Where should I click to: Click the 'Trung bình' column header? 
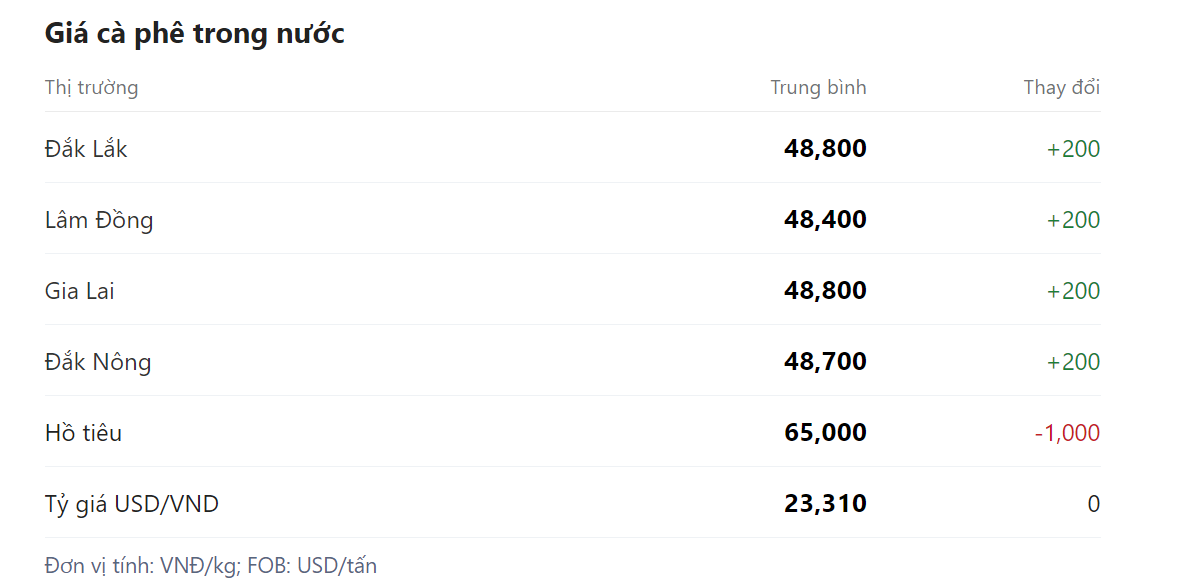tap(818, 87)
